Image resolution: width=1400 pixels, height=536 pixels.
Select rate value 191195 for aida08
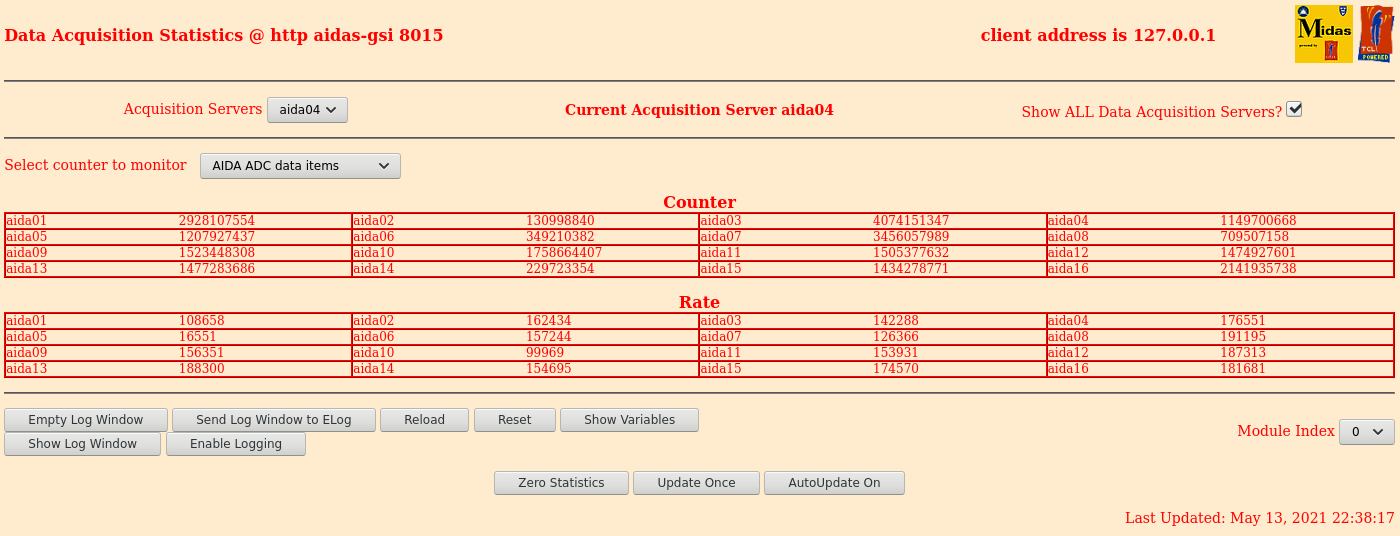pyautogui.click(x=1243, y=337)
